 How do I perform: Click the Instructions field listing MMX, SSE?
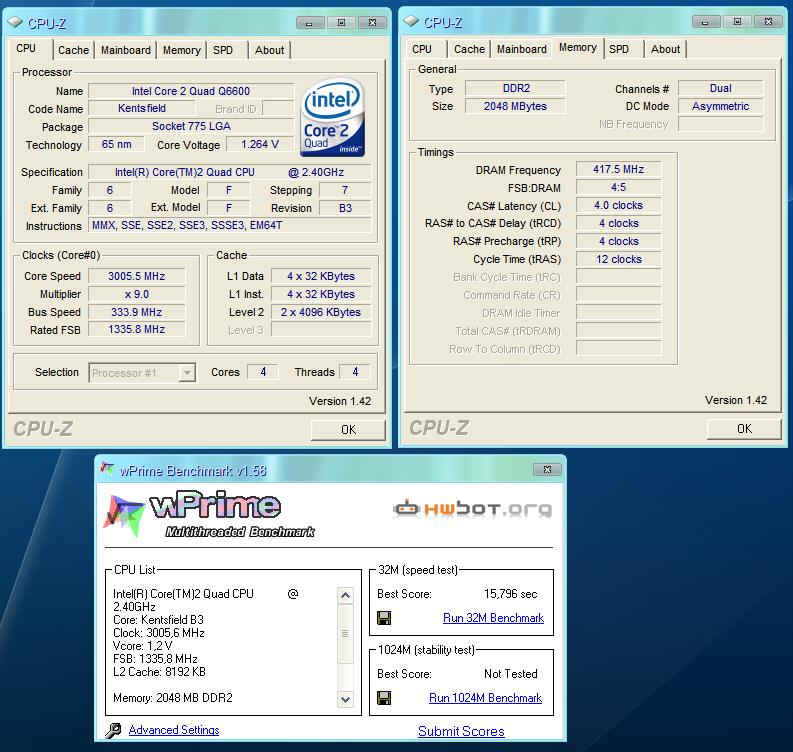(230, 225)
